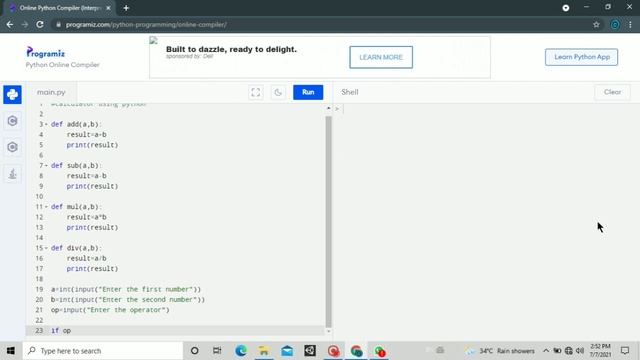The height and width of the screenshot is (360, 640).
Task: Click the Programiz logo
Action: [45, 53]
